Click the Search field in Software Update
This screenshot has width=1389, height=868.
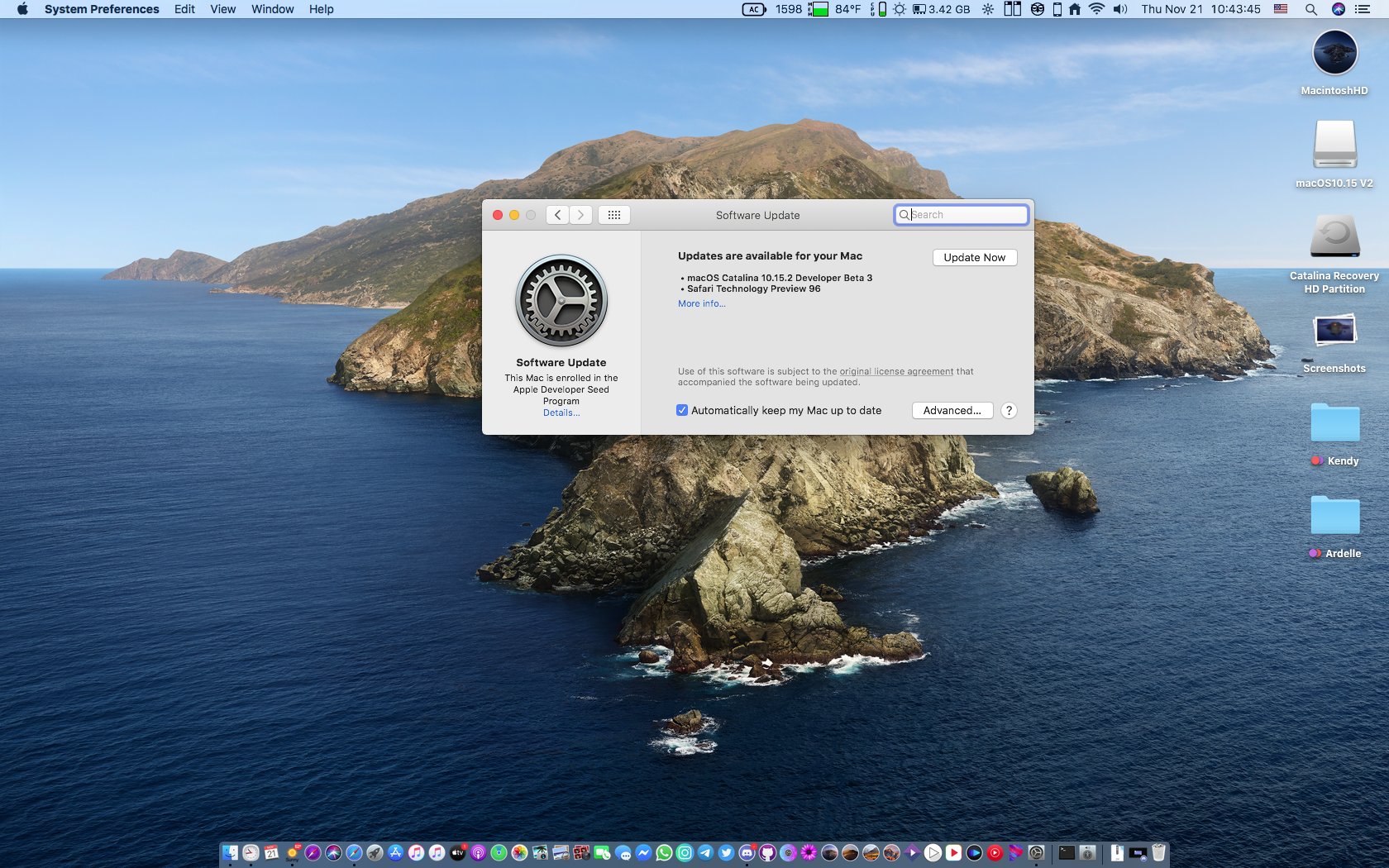click(966, 215)
